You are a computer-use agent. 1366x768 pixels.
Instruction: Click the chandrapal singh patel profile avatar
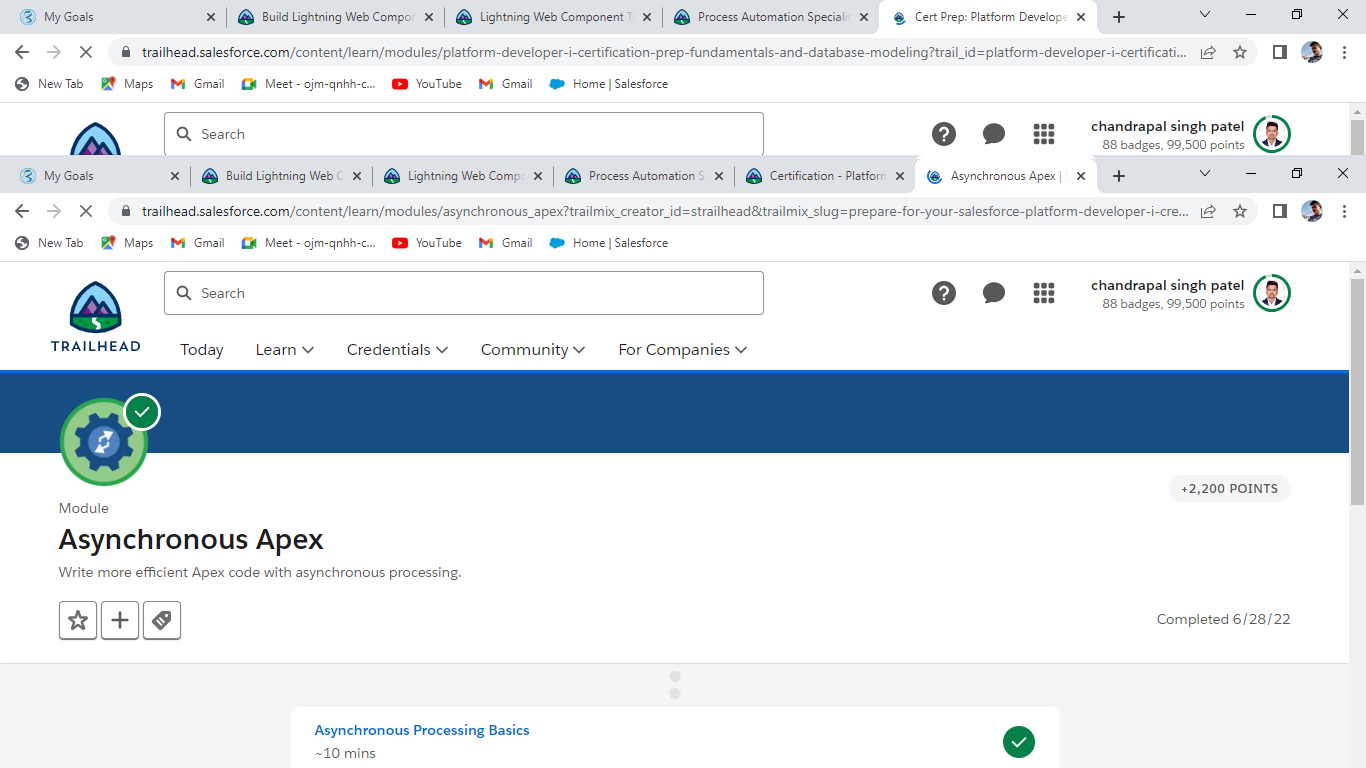(1272, 293)
